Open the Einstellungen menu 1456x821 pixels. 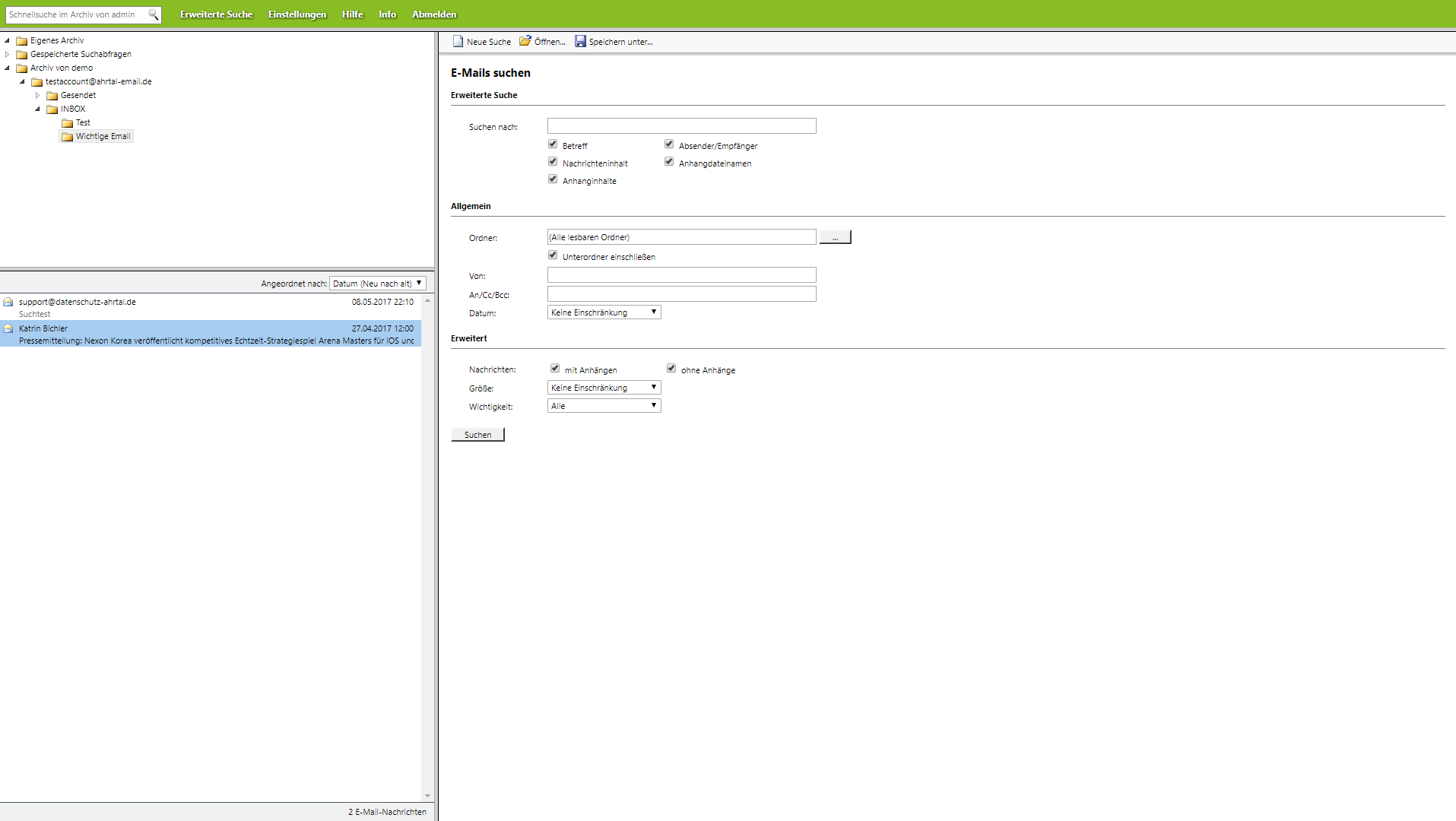tap(297, 14)
